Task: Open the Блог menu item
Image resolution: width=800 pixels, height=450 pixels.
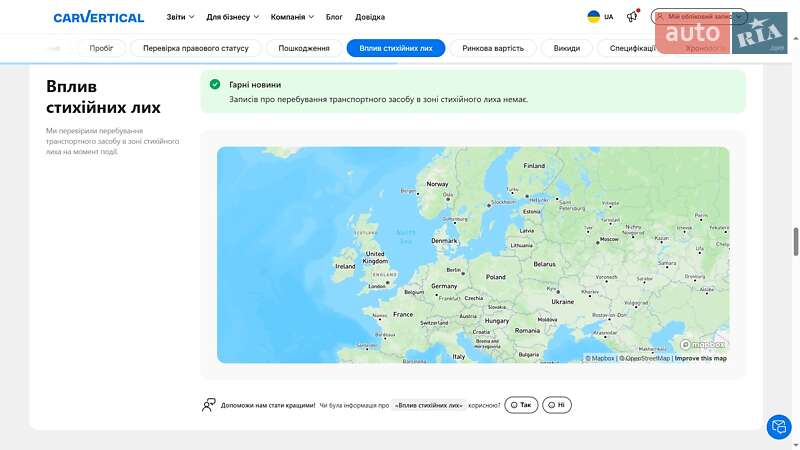Action: point(334,17)
